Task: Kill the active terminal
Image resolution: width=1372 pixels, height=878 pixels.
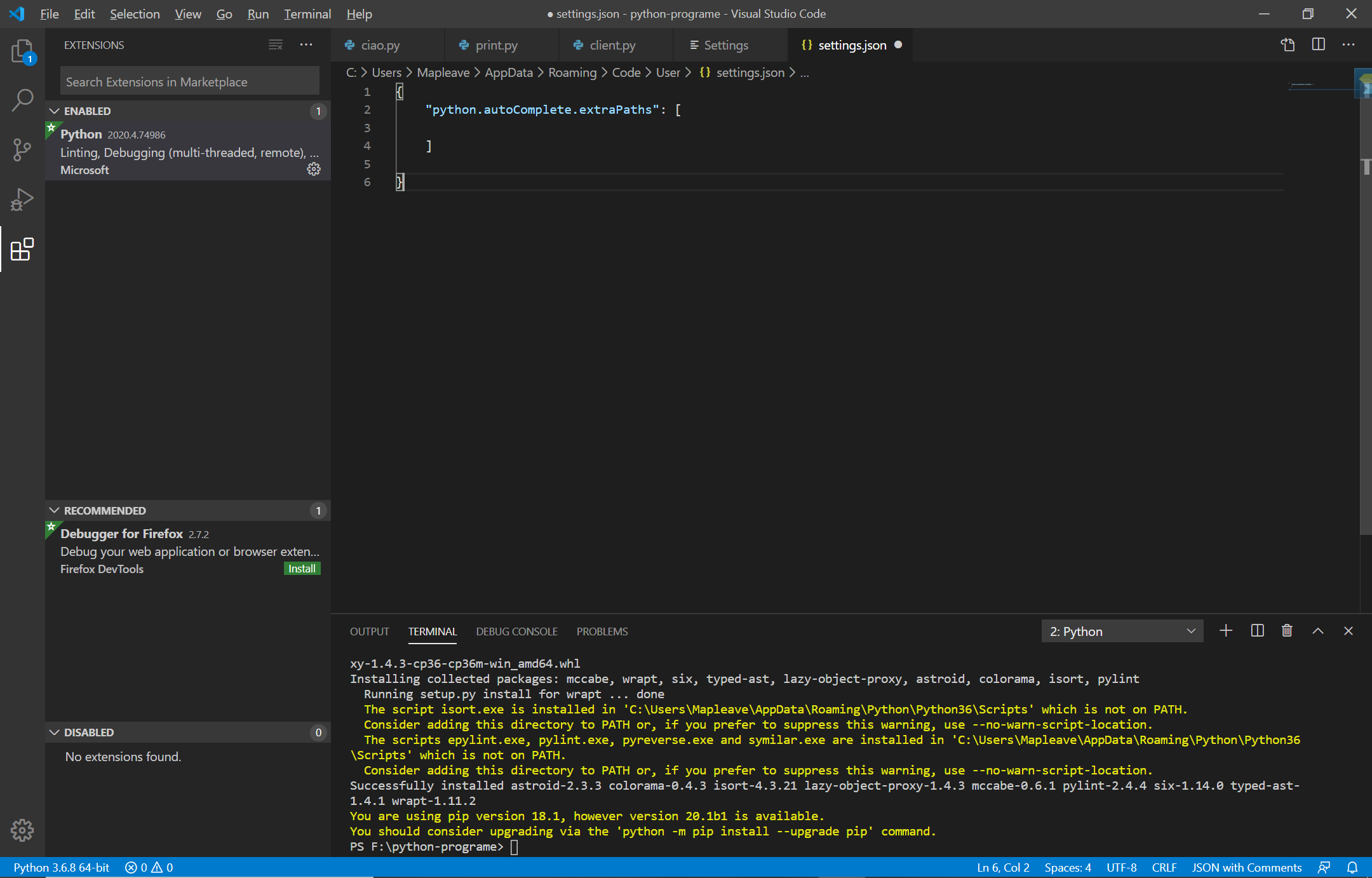Action: click(1287, 631)
